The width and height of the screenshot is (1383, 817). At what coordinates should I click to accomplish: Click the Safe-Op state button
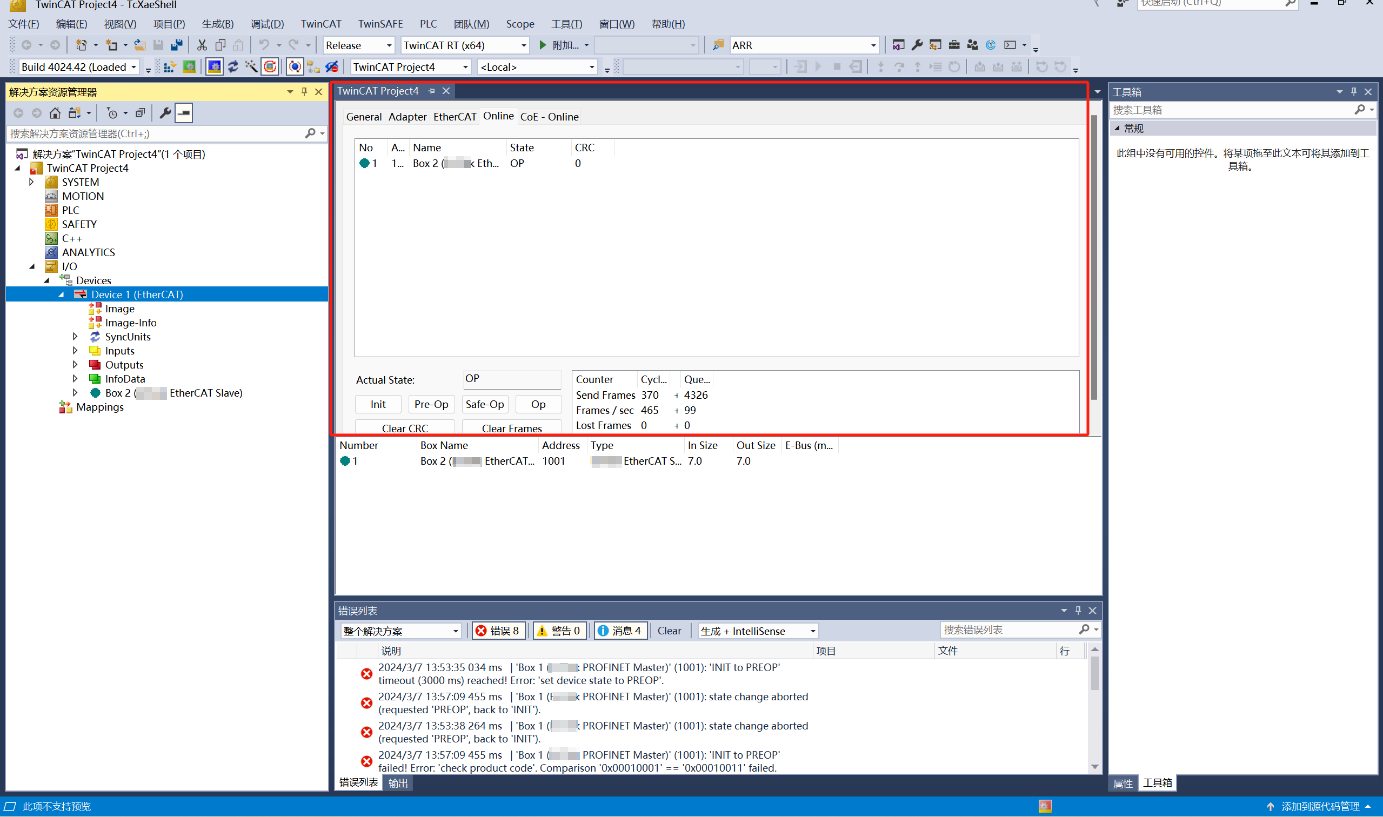coord(485,404)
